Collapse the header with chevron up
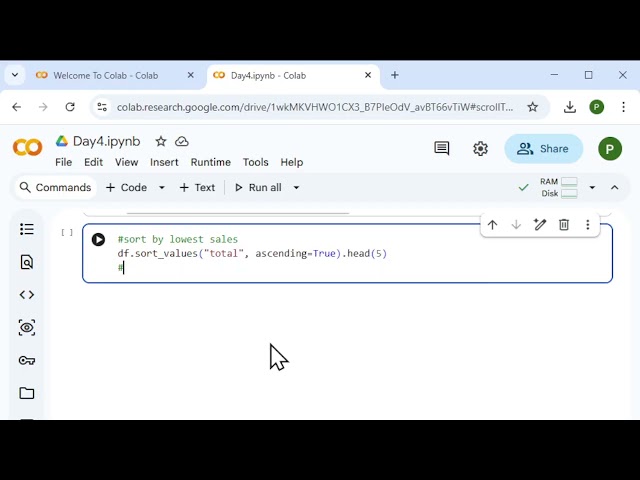640x480 pixels. (615, 188)
